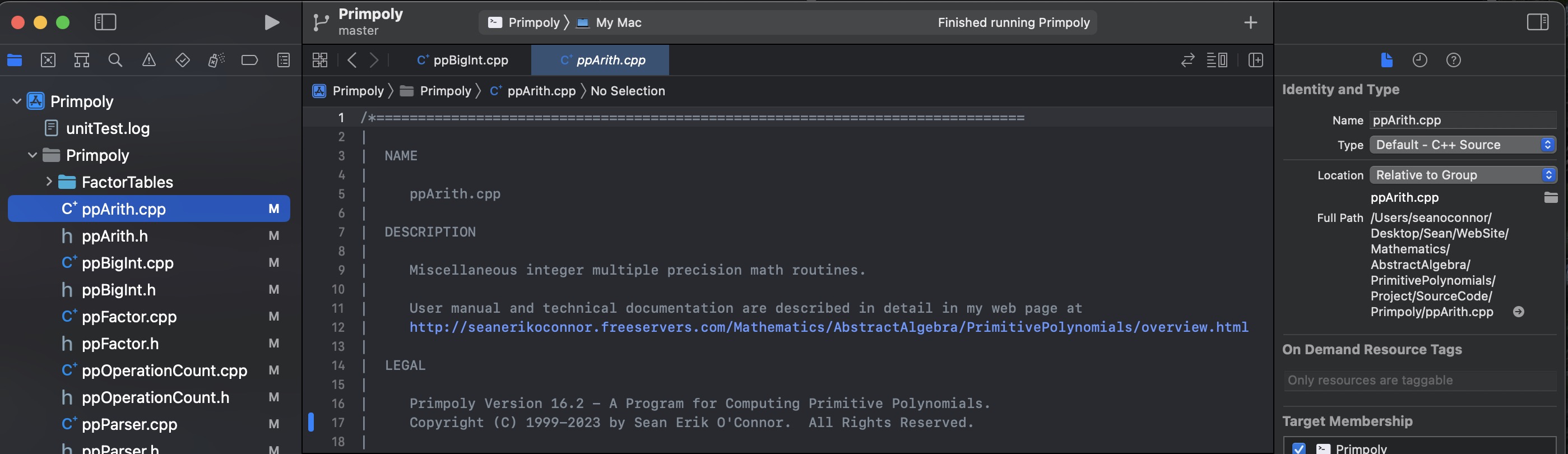Add editor on right

coord(1256,60)
